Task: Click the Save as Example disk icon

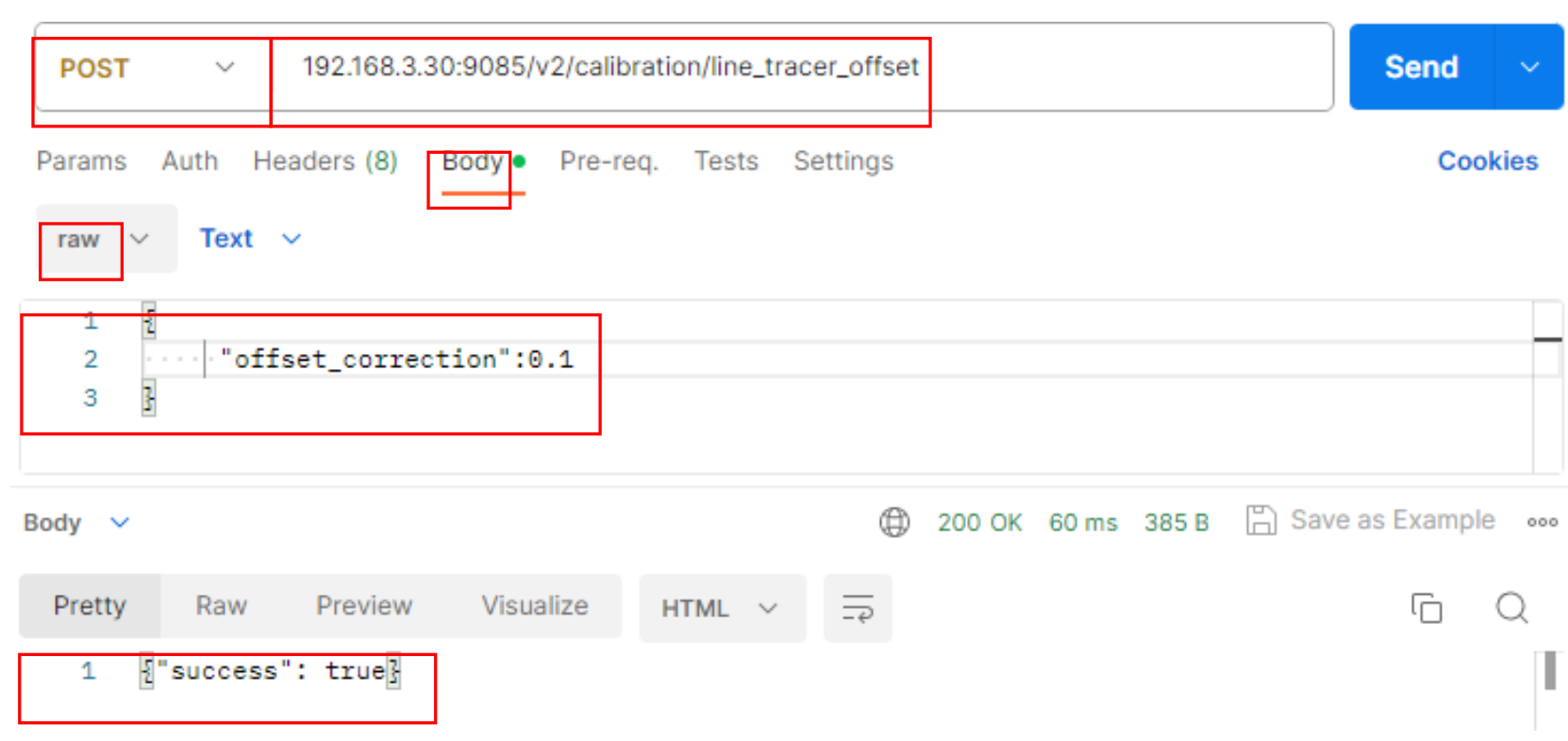Action: point(1260,520)
